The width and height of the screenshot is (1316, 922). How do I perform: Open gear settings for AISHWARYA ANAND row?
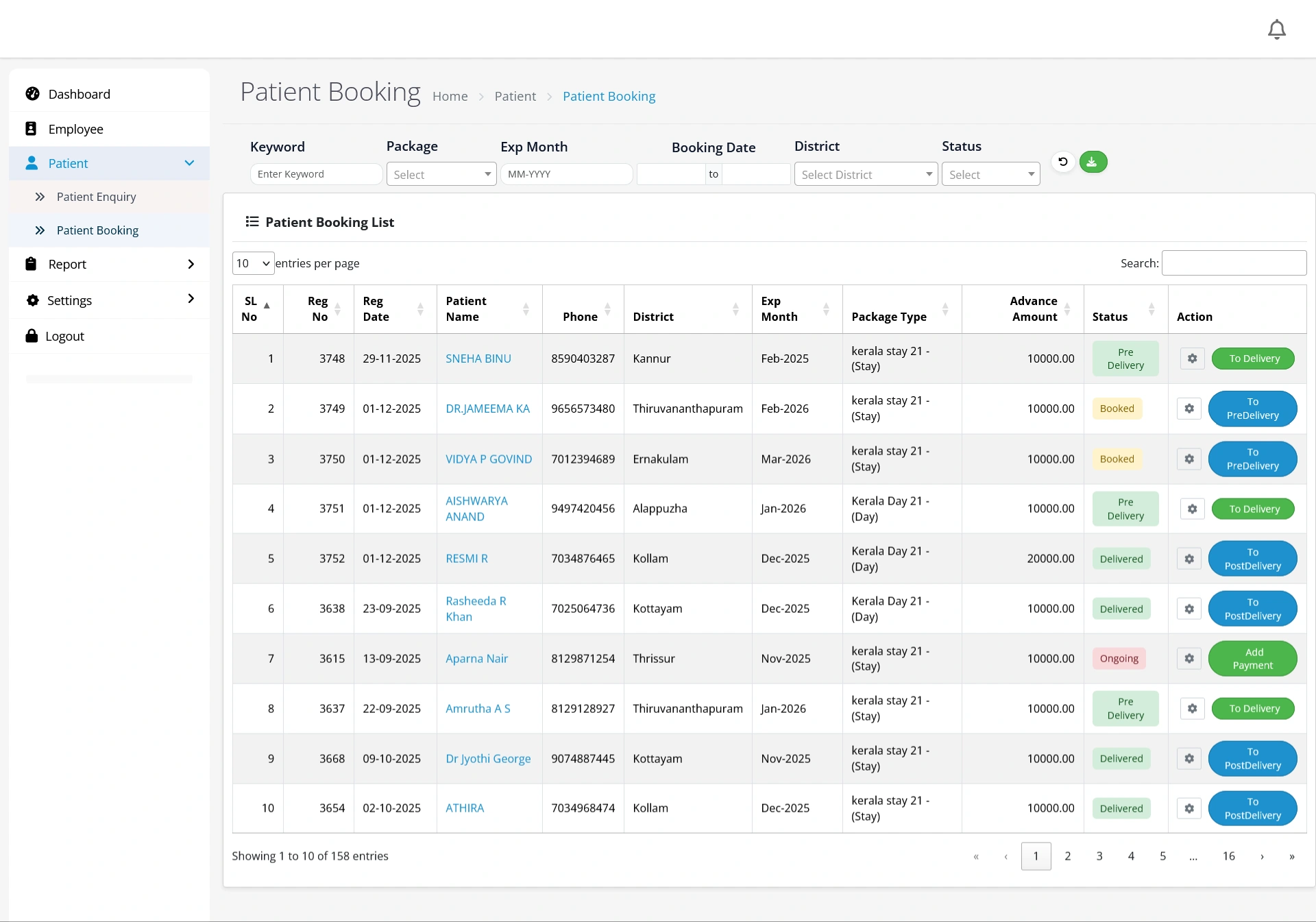pos(1192,509)
